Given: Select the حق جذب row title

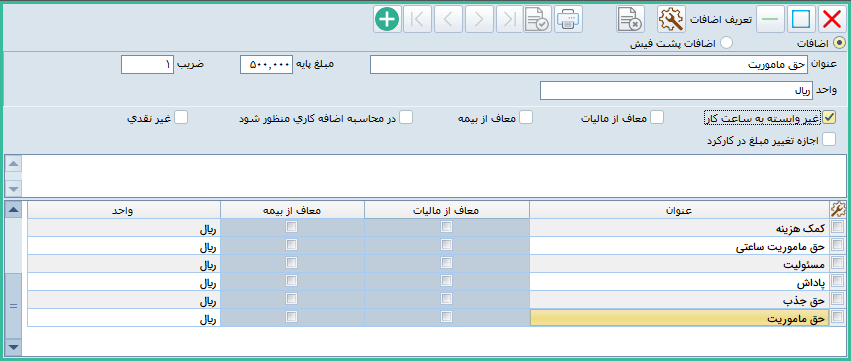Looking at the screenshot, I should [679, 299].
